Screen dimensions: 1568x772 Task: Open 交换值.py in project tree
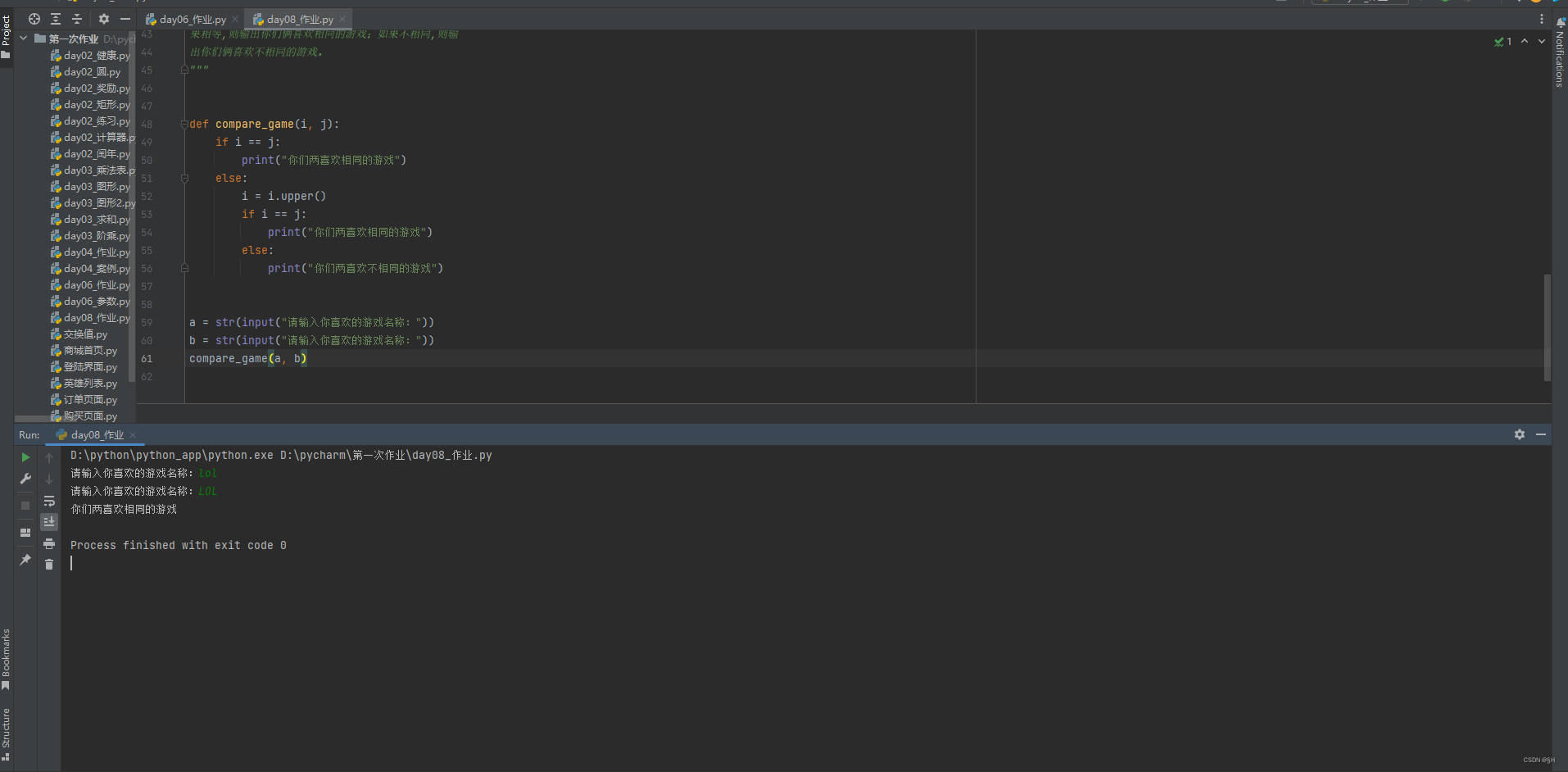pos(79,334)
